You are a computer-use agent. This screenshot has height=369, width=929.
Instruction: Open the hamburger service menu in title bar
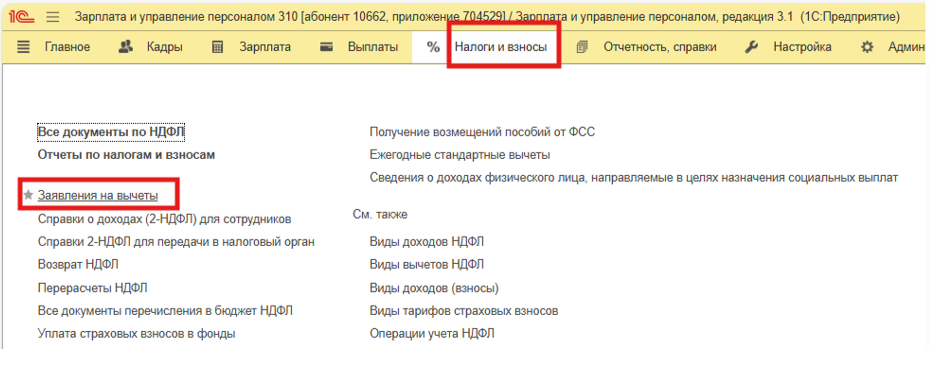[53, 17]
